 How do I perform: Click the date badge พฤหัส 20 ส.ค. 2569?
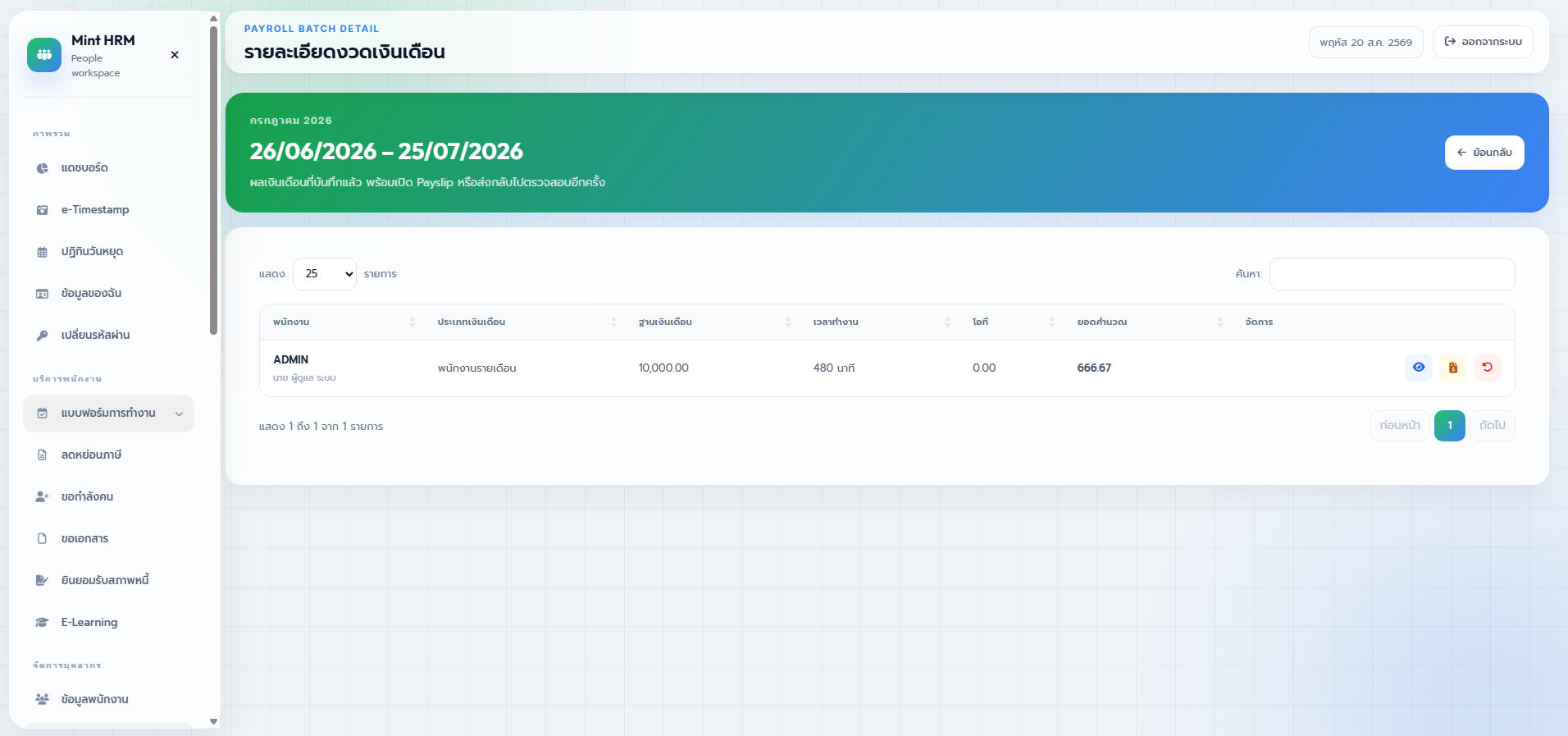point(1365,42)
